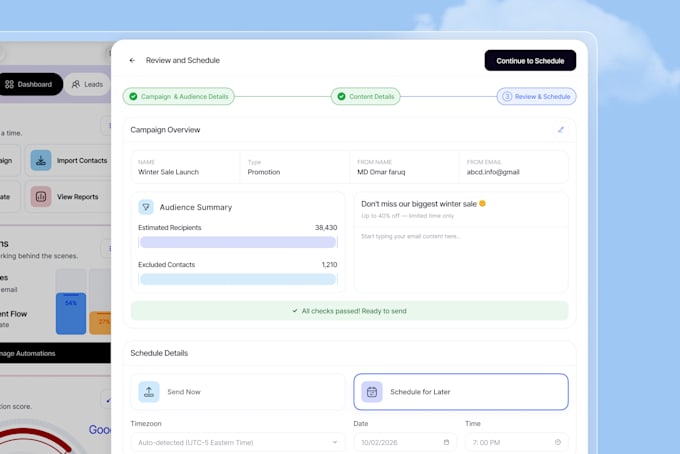This screenshot has height=454, width=680.
Task: Click Manage Automations button in background
Action: point(55,353)
